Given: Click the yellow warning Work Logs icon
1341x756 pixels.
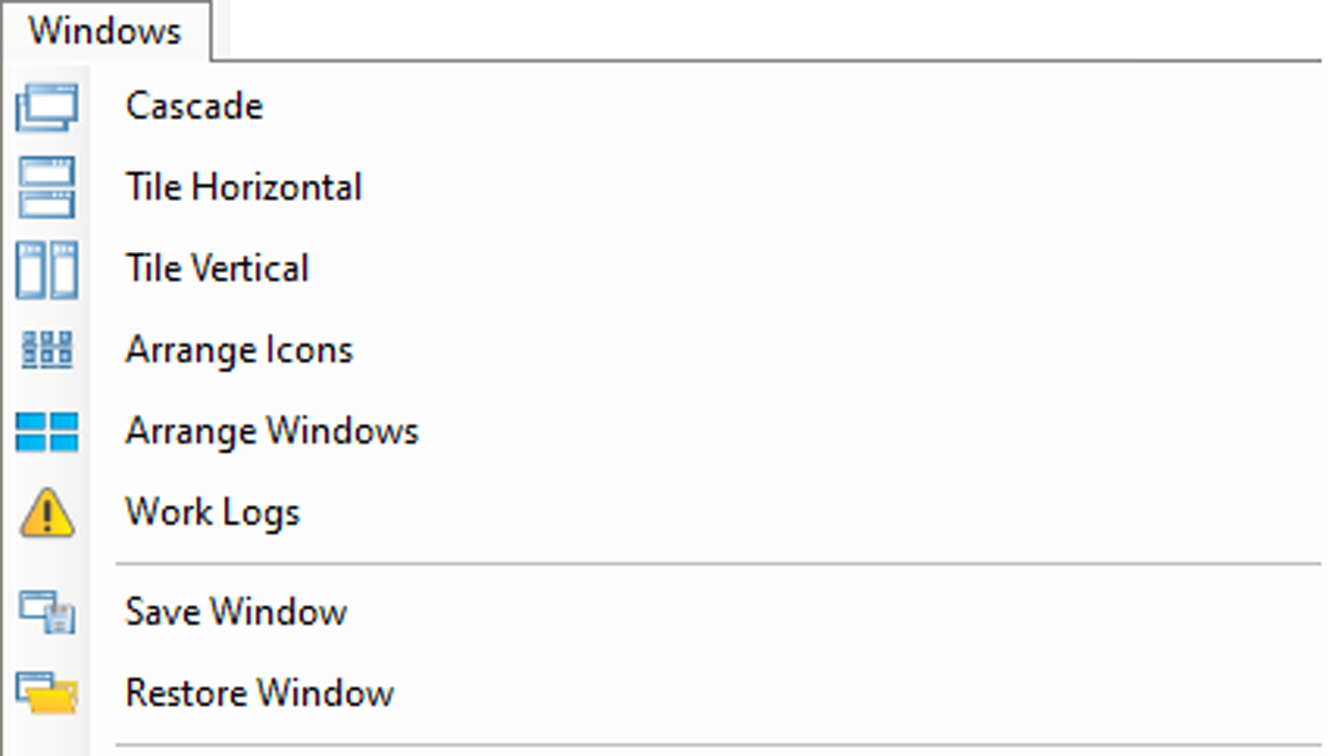Looking at the screenshot, I should (x=44, y=511).
